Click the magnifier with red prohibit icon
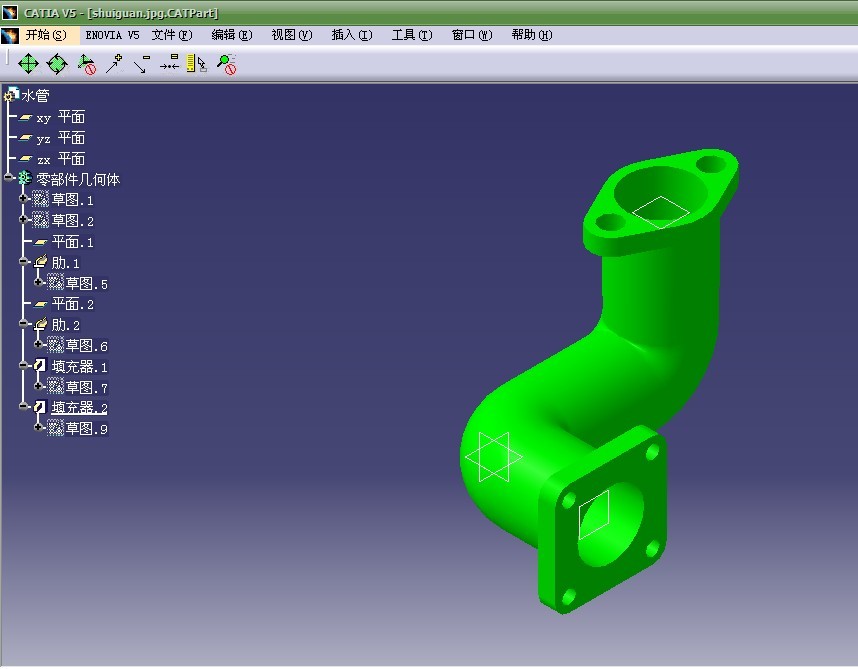The height and width of the screenshot is (669, 858). pyautogui.click(x=227, y=64)
